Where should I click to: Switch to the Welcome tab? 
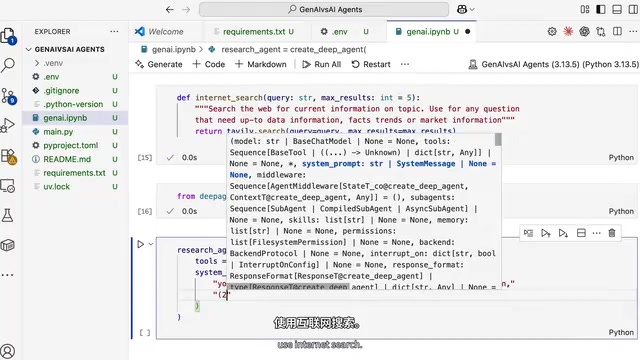(165, 31)
